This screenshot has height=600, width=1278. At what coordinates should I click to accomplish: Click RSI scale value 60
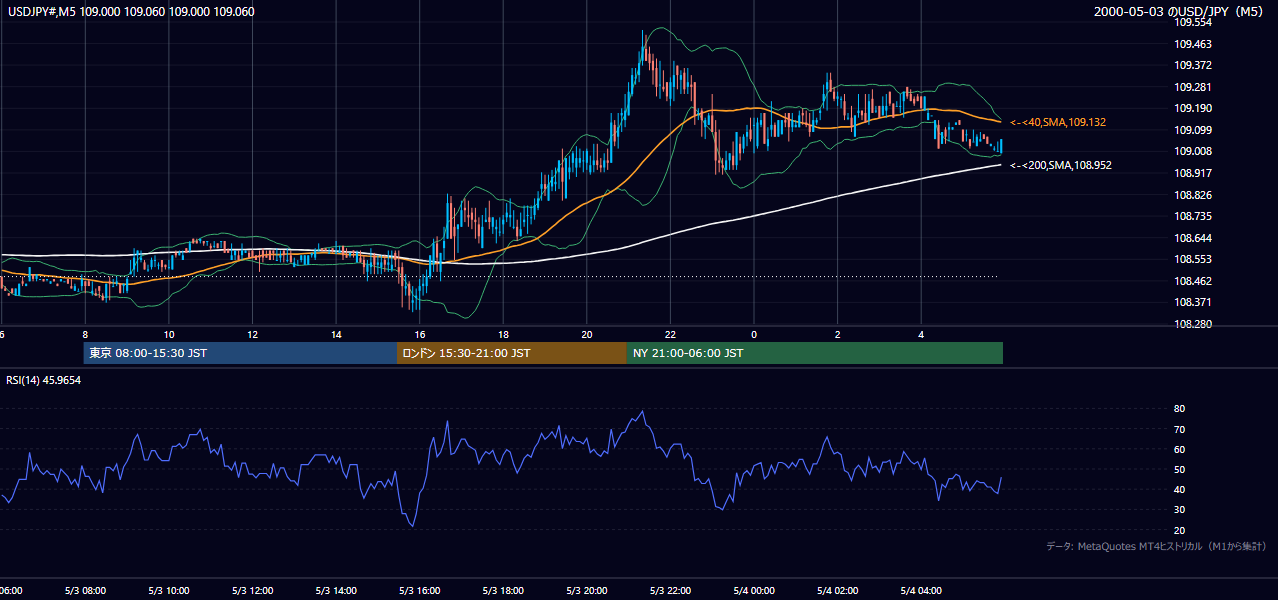(x=1180, y=449)
